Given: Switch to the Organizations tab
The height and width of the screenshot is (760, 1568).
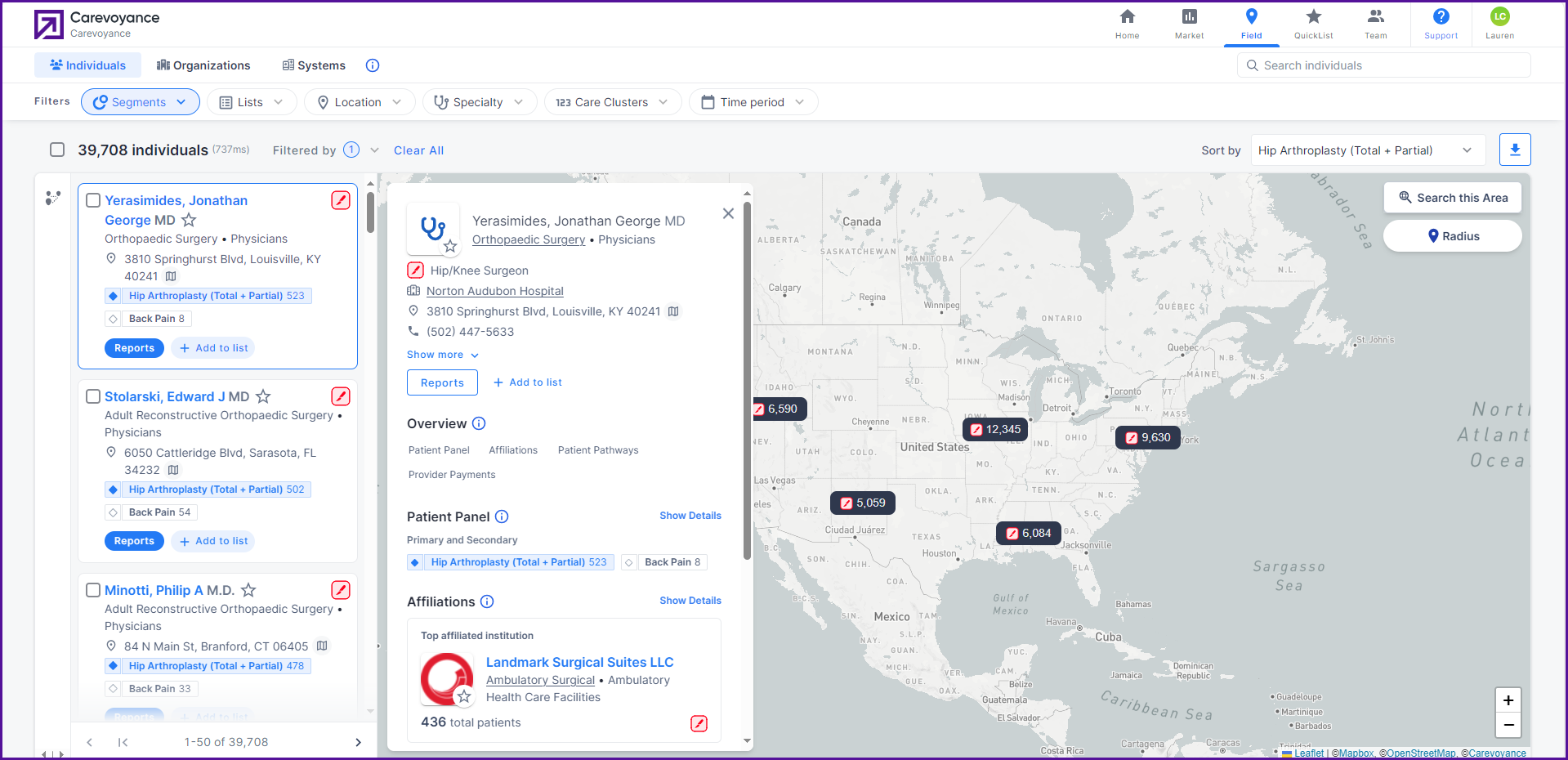Looking at the screenshot, I should click(x=203, y=65).
